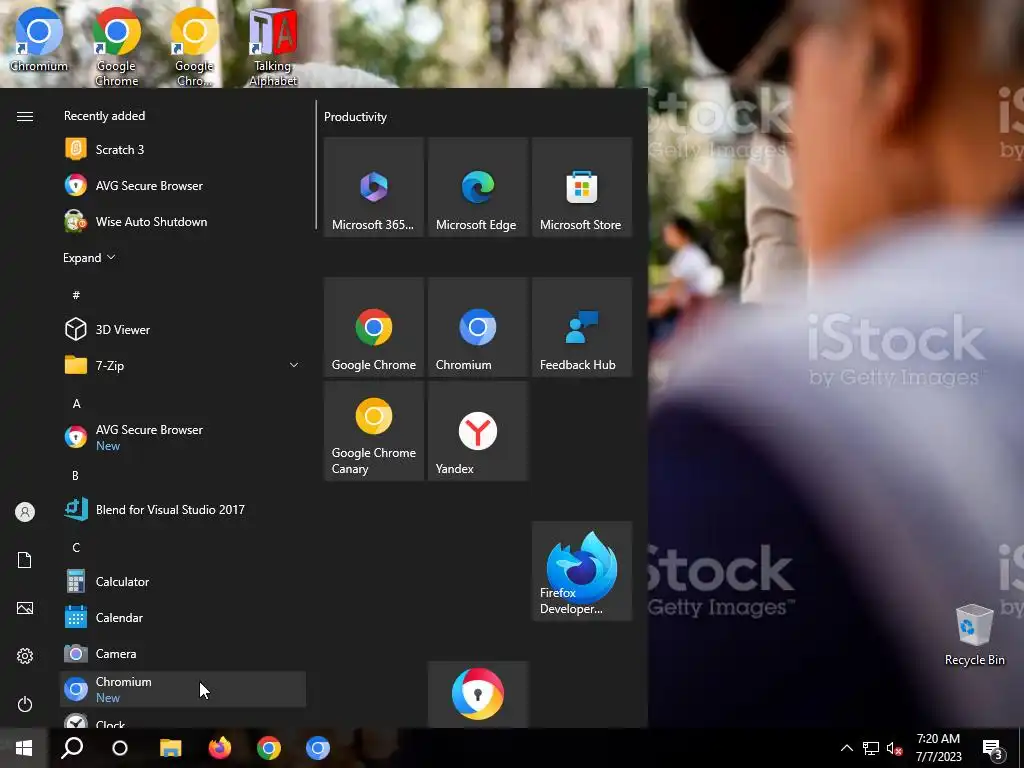The height and width of the screenshot is (768, 1024).
Task: Launch Google Chrome from taskbar
Action: 268,748
